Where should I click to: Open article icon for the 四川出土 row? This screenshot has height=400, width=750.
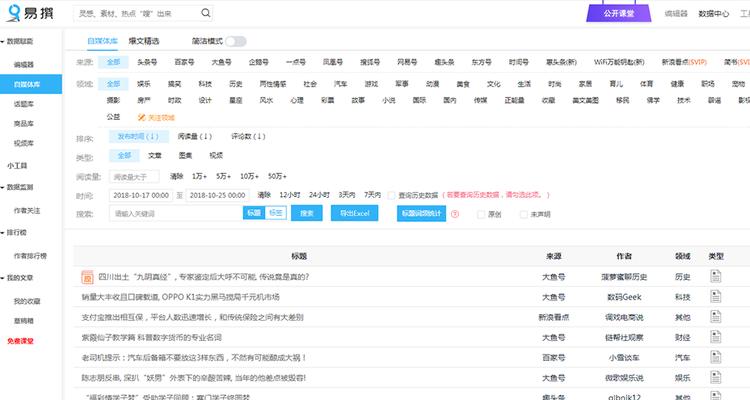716,277
